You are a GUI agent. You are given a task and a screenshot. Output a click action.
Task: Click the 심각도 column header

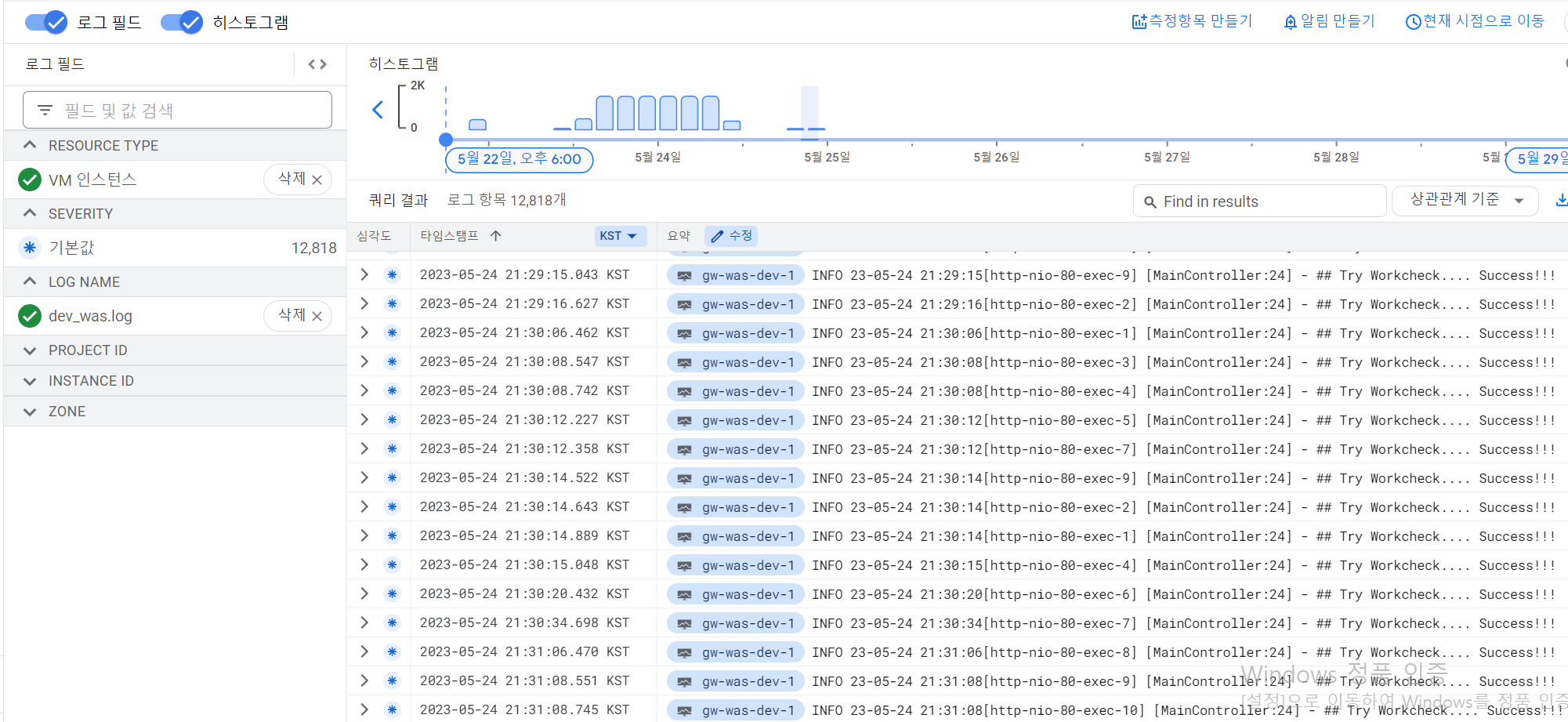click(374, 236)
